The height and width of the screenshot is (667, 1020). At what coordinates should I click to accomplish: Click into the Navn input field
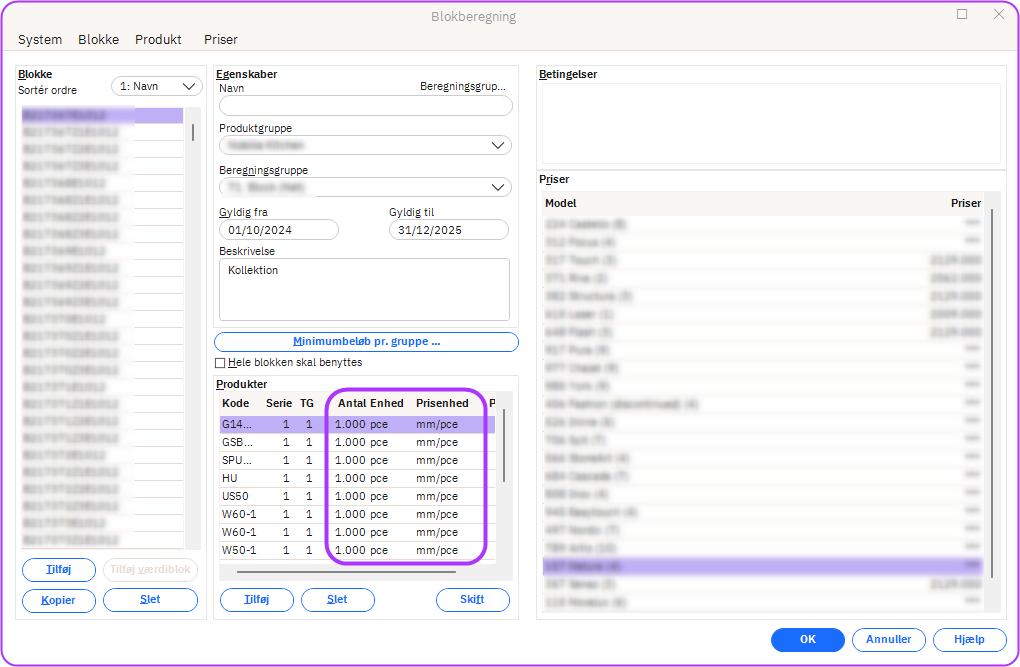click(365, 106)
